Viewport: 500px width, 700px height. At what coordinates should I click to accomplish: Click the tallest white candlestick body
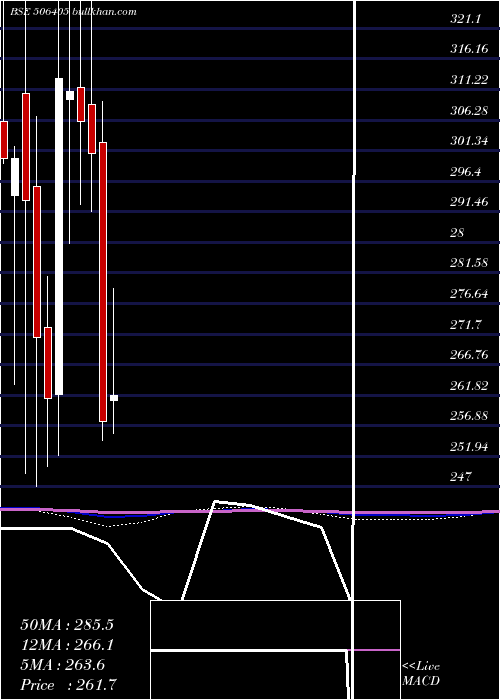59,237
